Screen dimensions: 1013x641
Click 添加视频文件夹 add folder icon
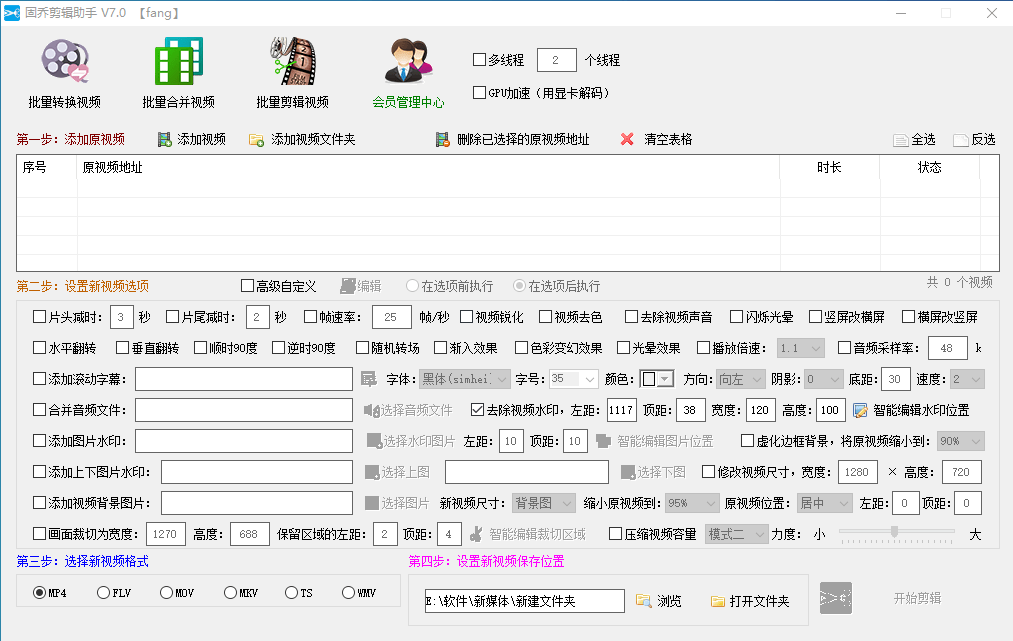pyautogui.click(x=257, y=139)
